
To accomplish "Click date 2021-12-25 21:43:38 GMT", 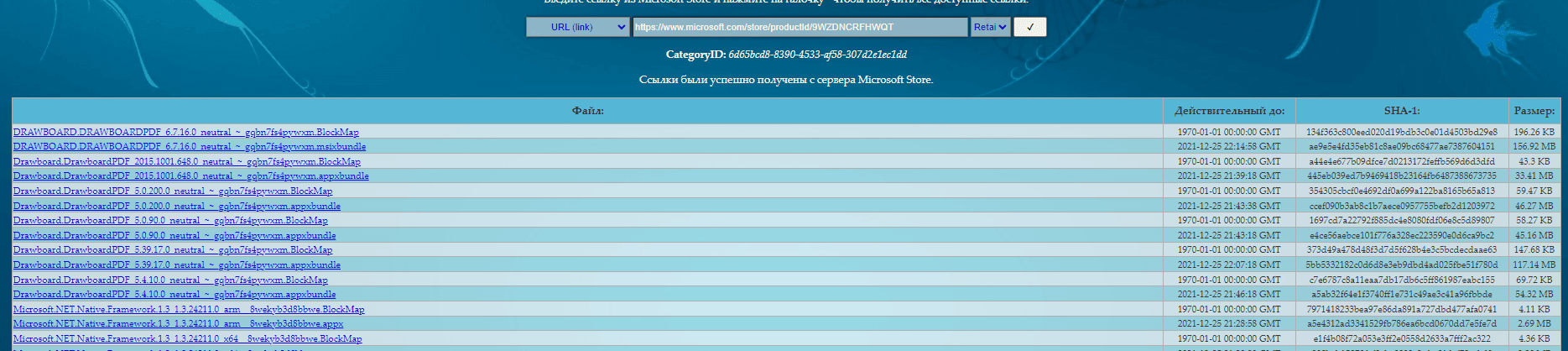I will (1229, 206).
